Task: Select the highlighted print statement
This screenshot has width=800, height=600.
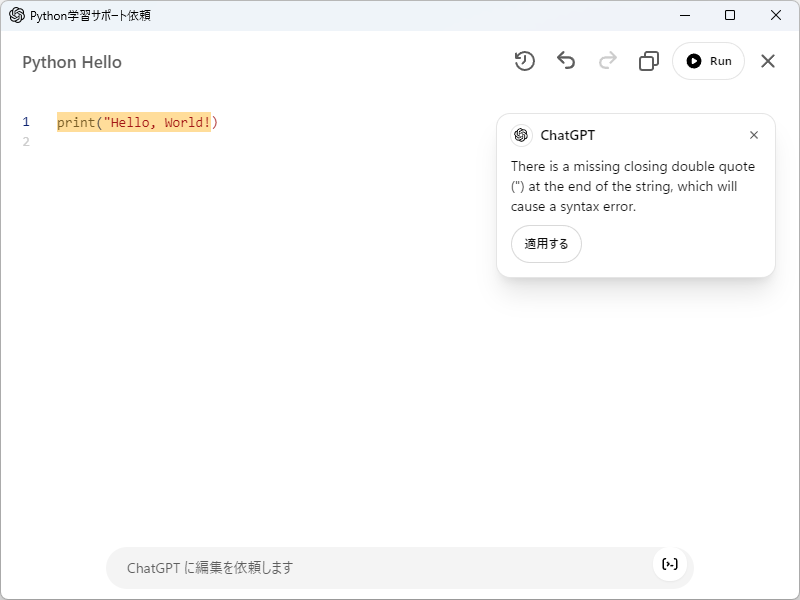Action: pos(135,120)
